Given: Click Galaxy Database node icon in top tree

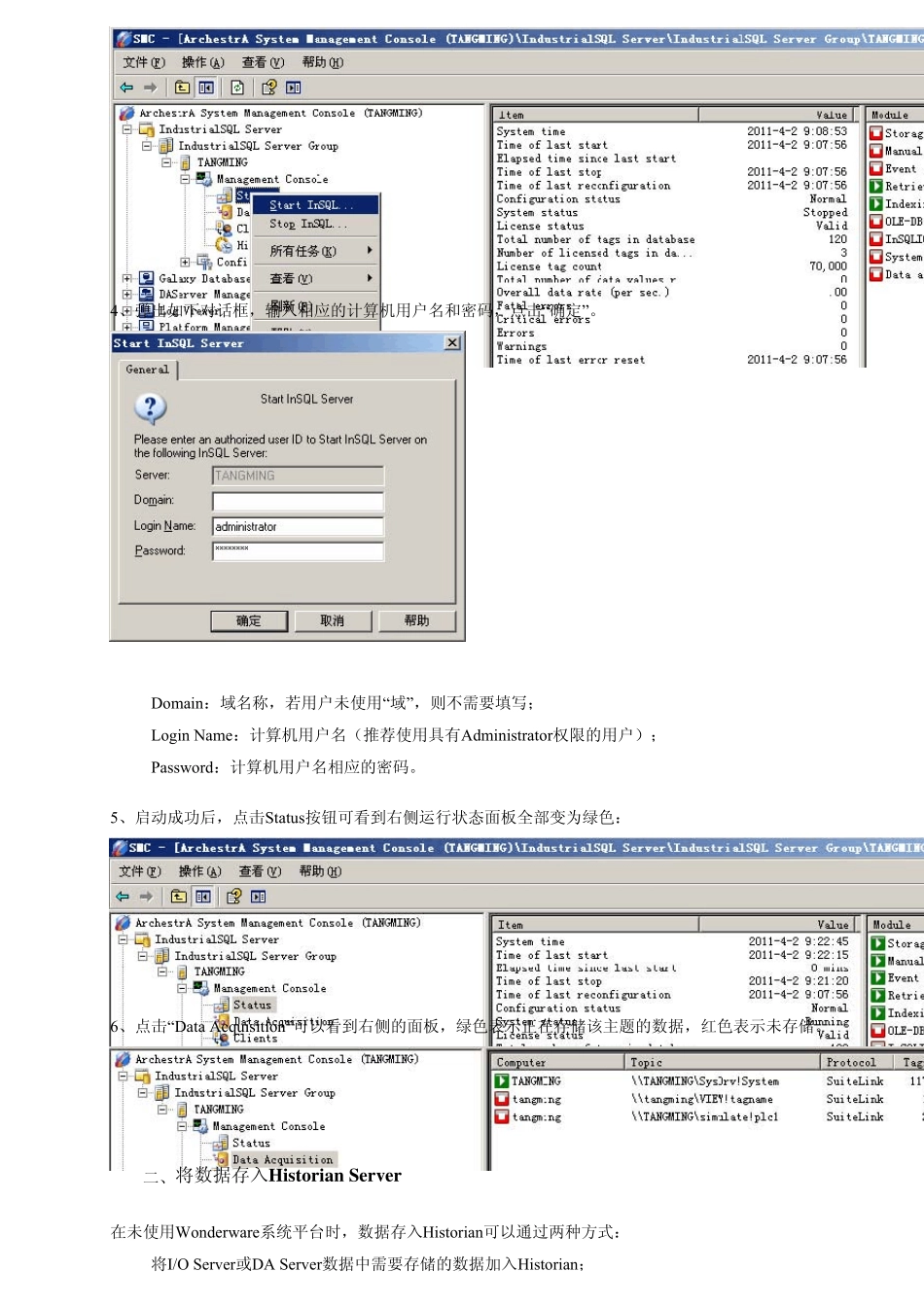Looking at the screenshot, I should [x=146, y=278].
